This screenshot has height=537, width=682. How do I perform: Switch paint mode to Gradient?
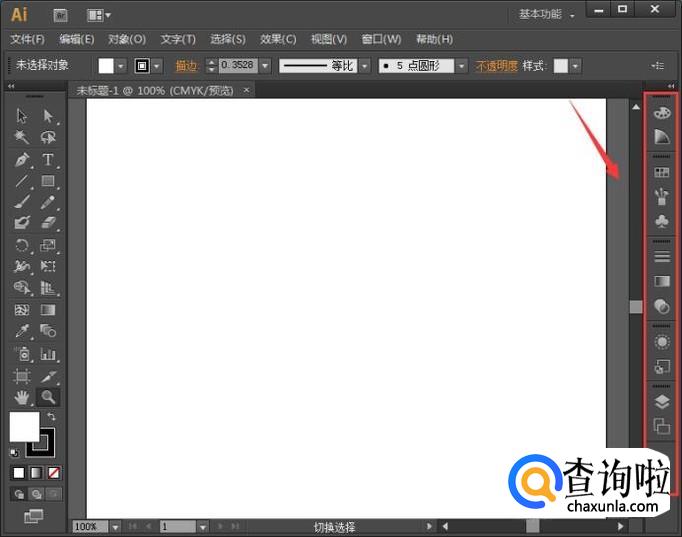36,472
